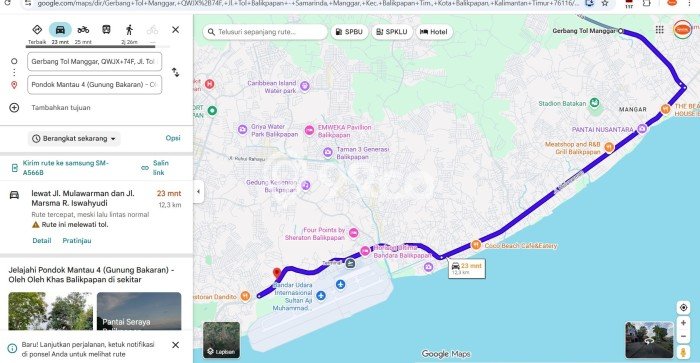Swap starting point and destination
This screenshot has height=363, width=700.
[175, 72]
